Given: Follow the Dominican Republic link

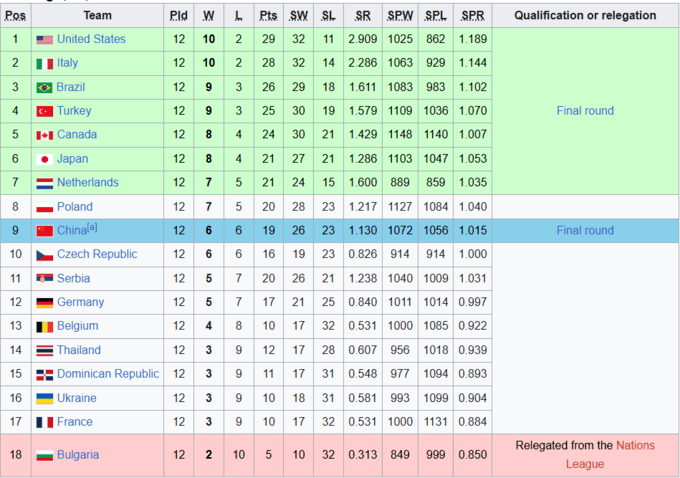Looking at the screenshot, I should pos(108,373).
